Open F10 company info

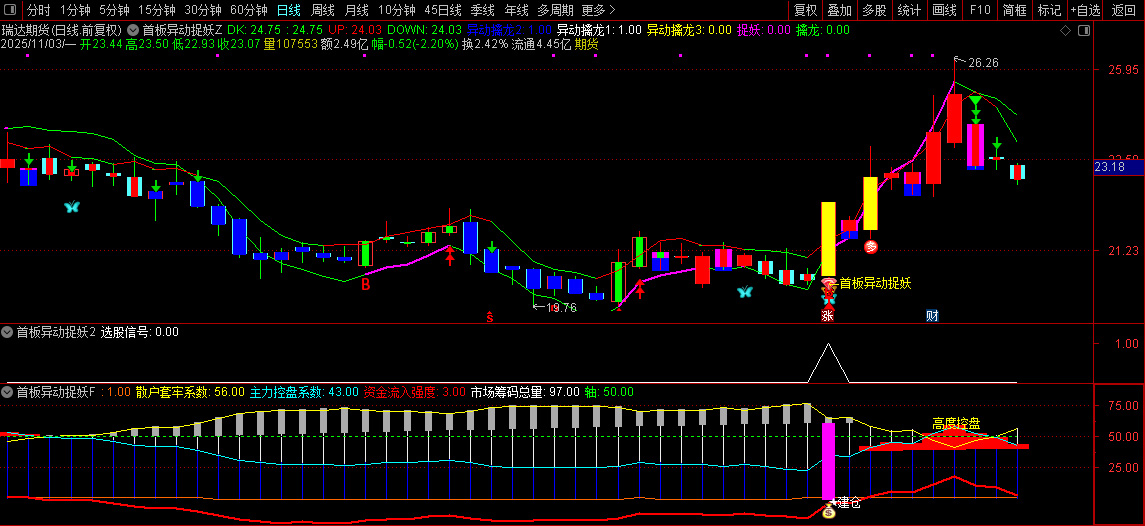[979, 10]
